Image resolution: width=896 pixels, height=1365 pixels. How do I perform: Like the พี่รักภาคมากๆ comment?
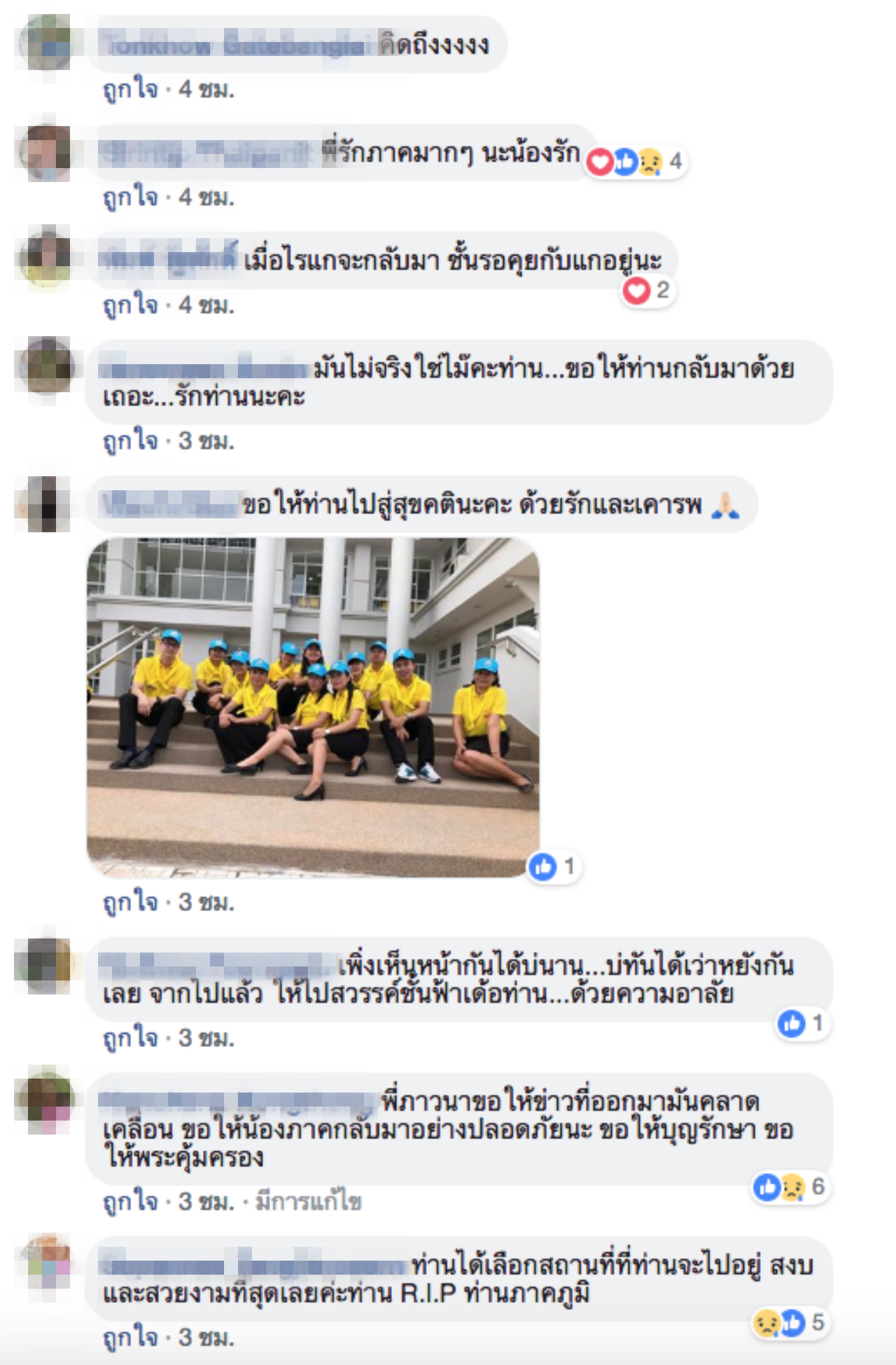pyautogui.click(x=131, y=197)
